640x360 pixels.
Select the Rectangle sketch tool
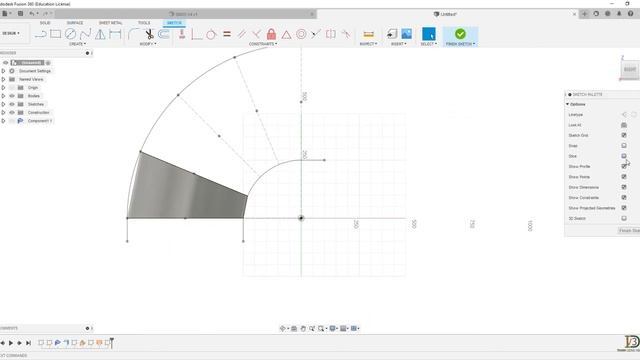(56, 34)
